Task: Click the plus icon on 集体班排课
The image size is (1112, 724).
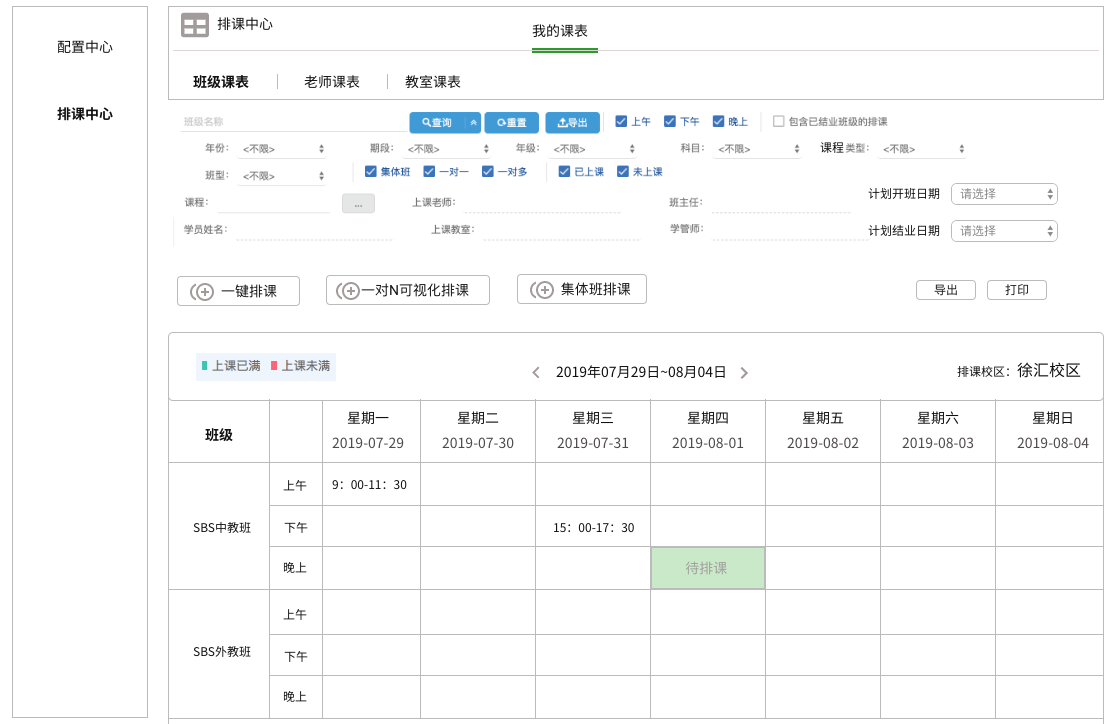Action: point(544,290)
